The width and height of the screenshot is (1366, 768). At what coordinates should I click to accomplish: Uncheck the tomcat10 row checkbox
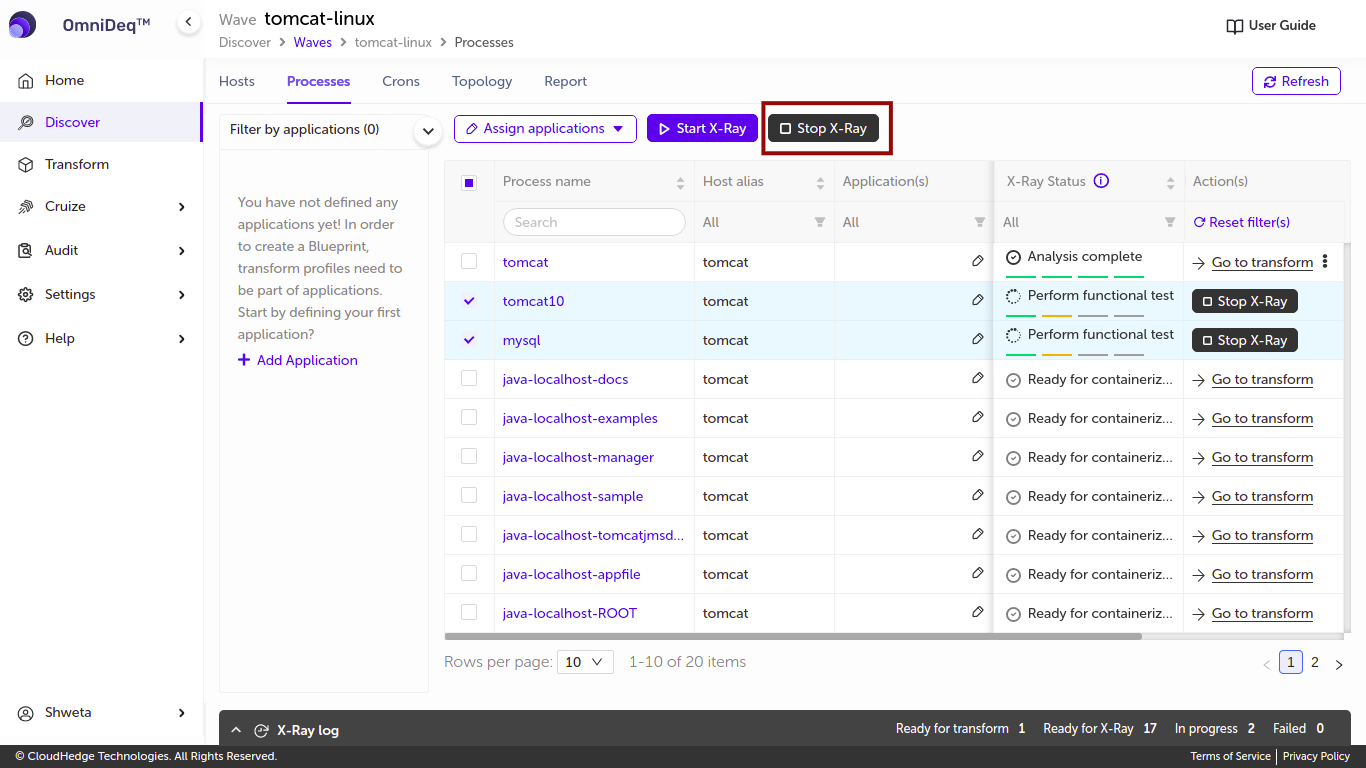469,300
